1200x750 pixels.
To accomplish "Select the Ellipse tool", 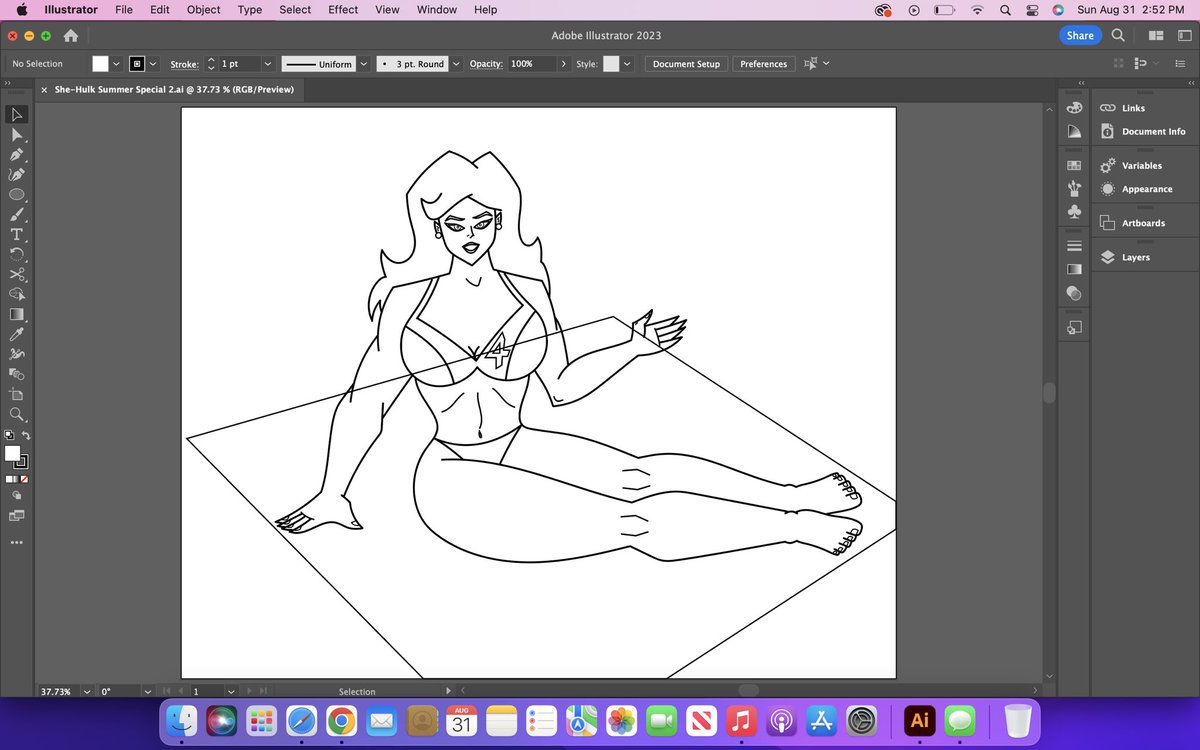I will pyautogui.click(x=16, y=195).
